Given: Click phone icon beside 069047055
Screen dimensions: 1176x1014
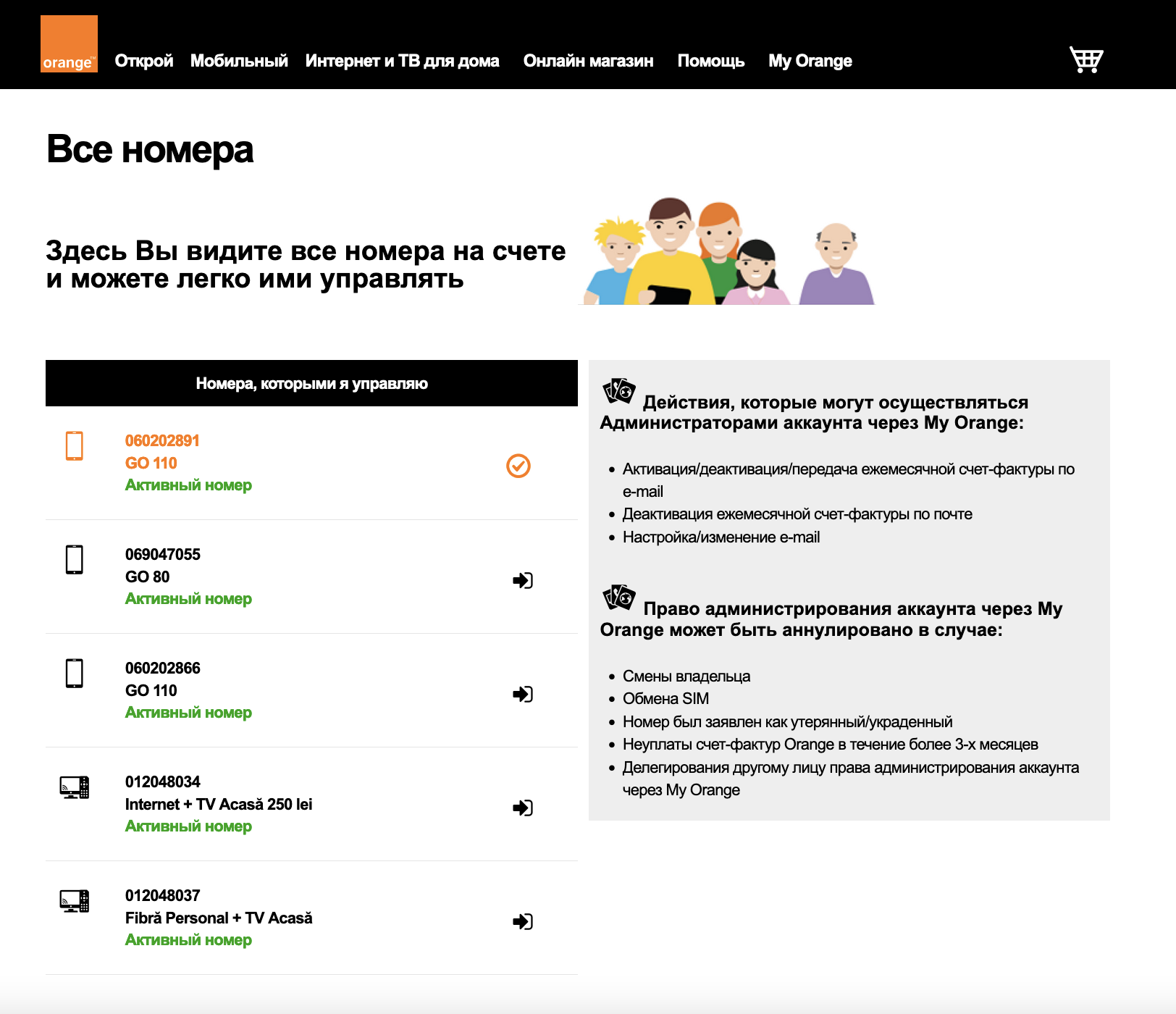Looking at the screenshot, I should [75, 559].
